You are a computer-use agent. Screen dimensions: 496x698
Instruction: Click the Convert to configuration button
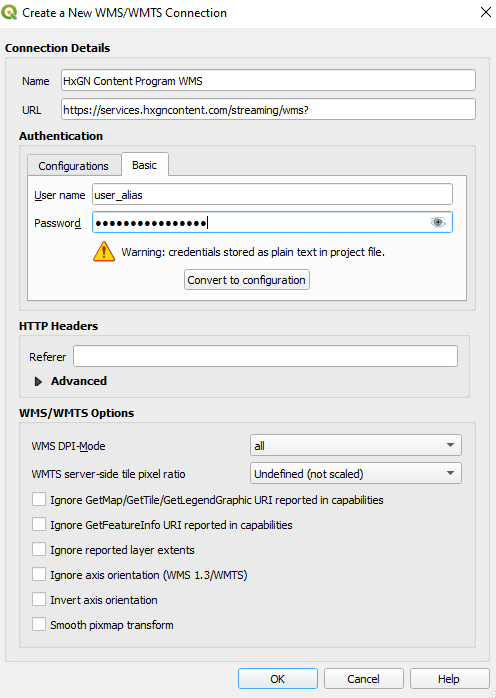247,280
